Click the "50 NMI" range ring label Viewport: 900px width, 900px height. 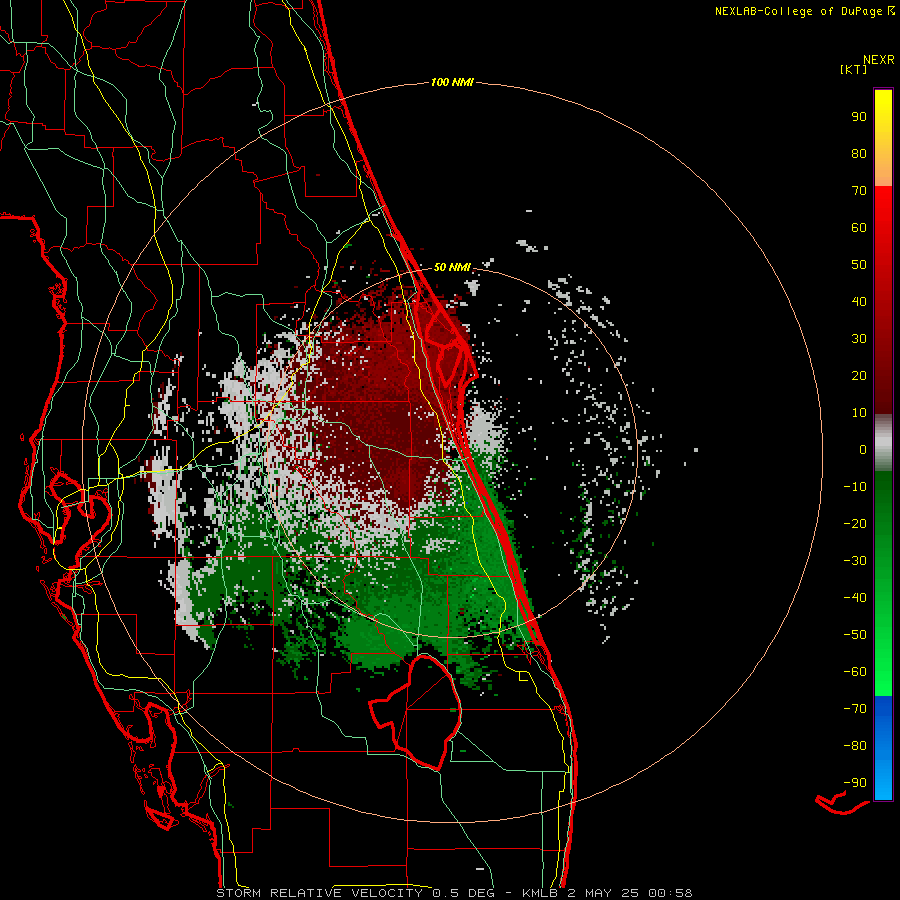[452, 267]
